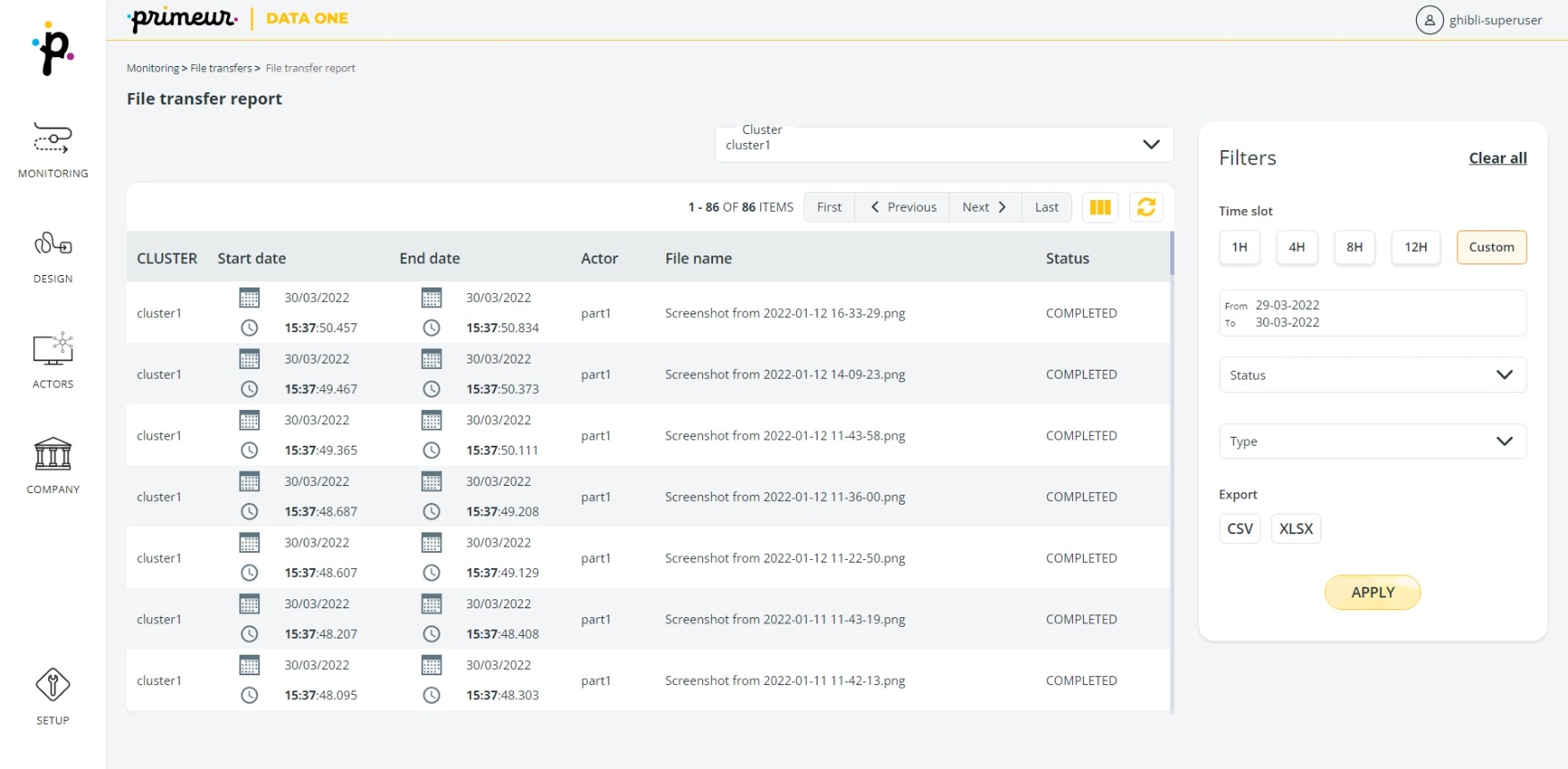Refresh the file transfer list
This screenshot has height=769, width=1568.
tap(1146, 207)
